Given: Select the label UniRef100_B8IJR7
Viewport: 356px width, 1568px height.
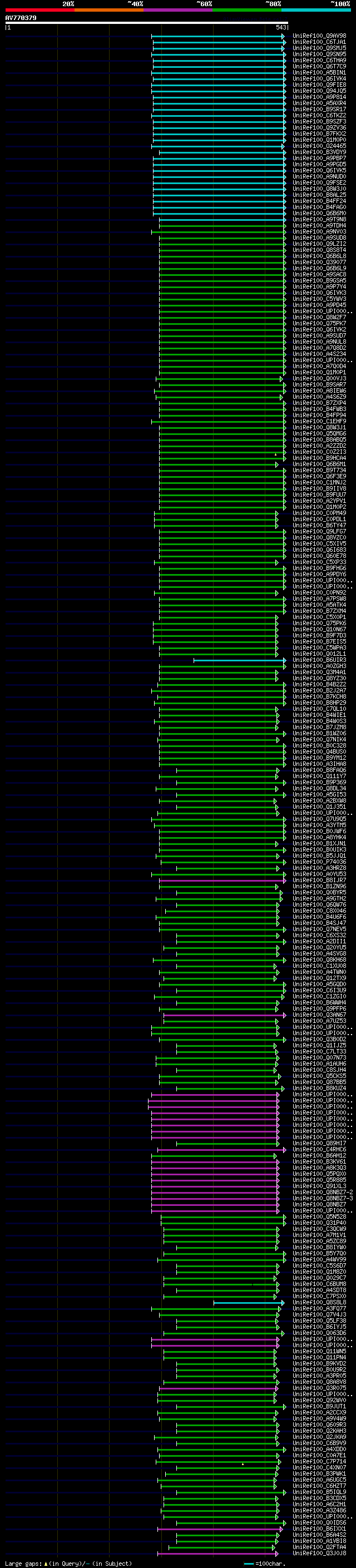Looking at the screenshot, I should [x=319, y=880].
